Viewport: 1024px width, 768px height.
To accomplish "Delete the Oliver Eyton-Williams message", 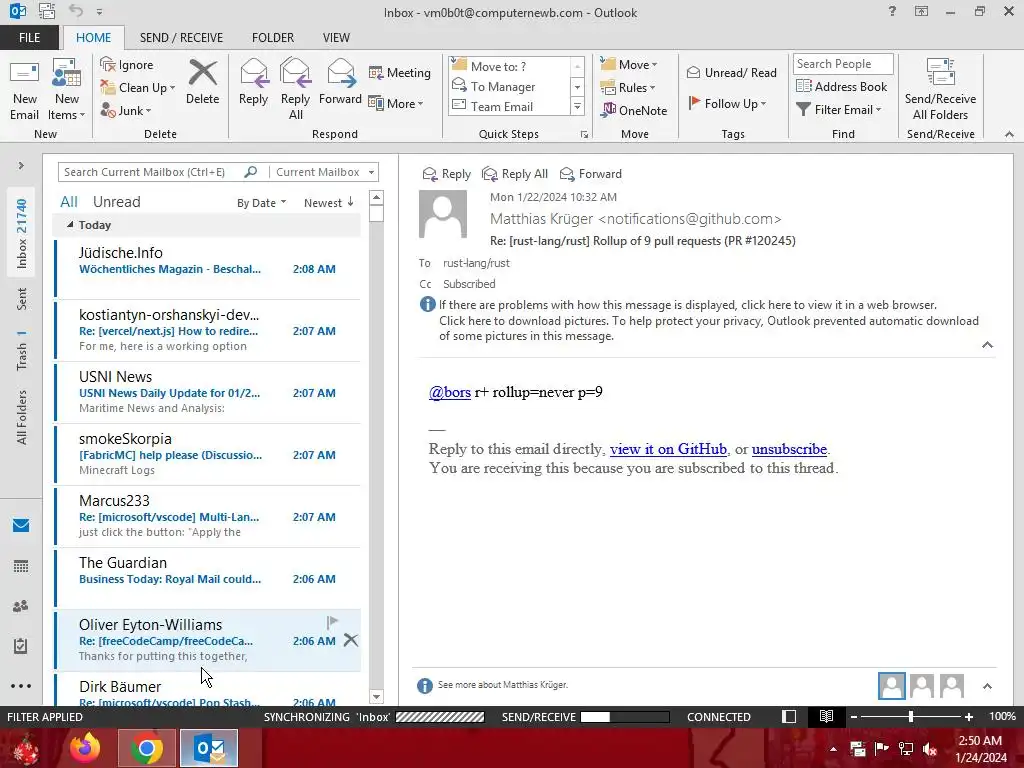I will click(x=351, y=640).
